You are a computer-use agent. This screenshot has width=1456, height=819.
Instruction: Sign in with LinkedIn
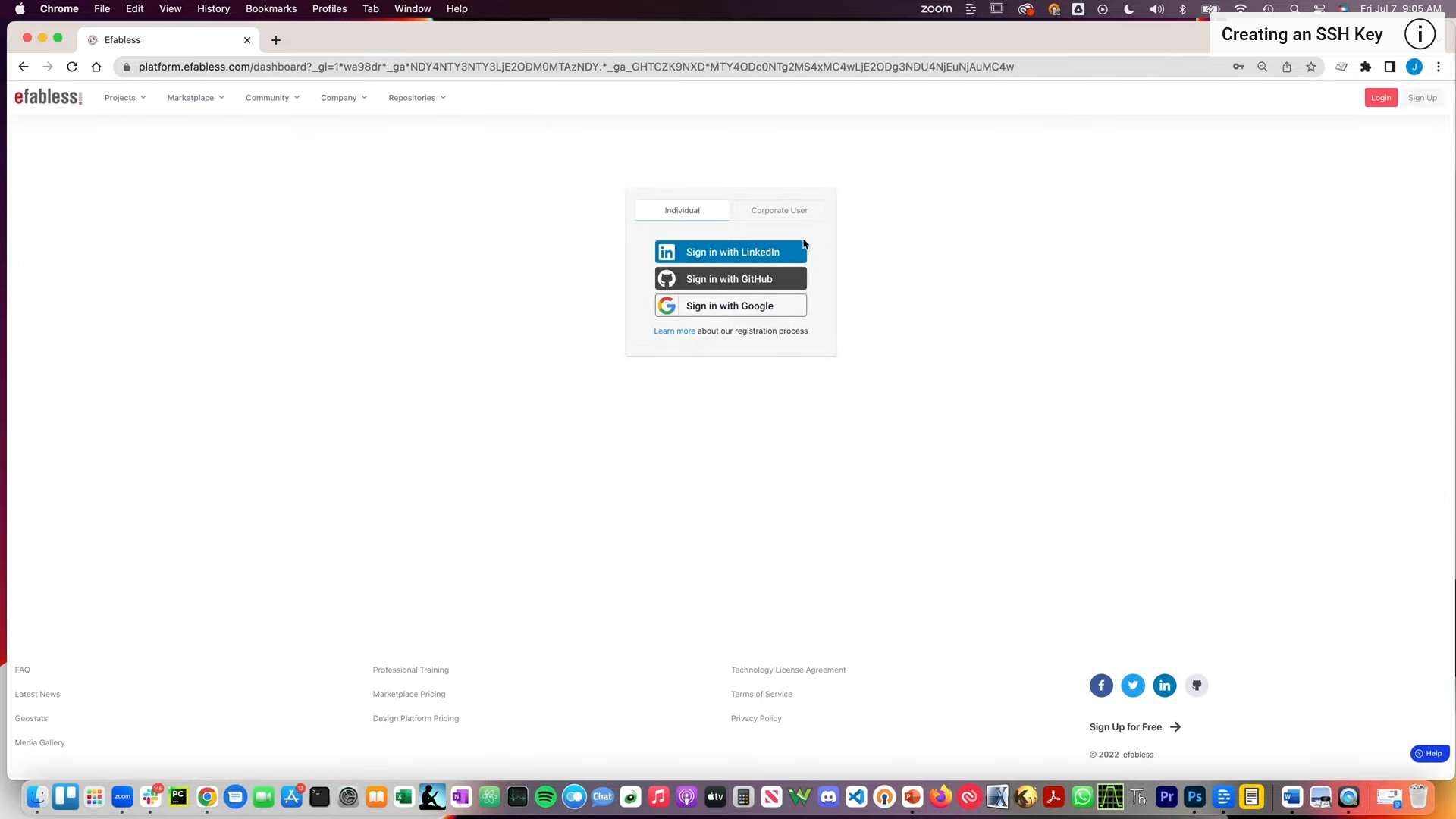[730, 252]
